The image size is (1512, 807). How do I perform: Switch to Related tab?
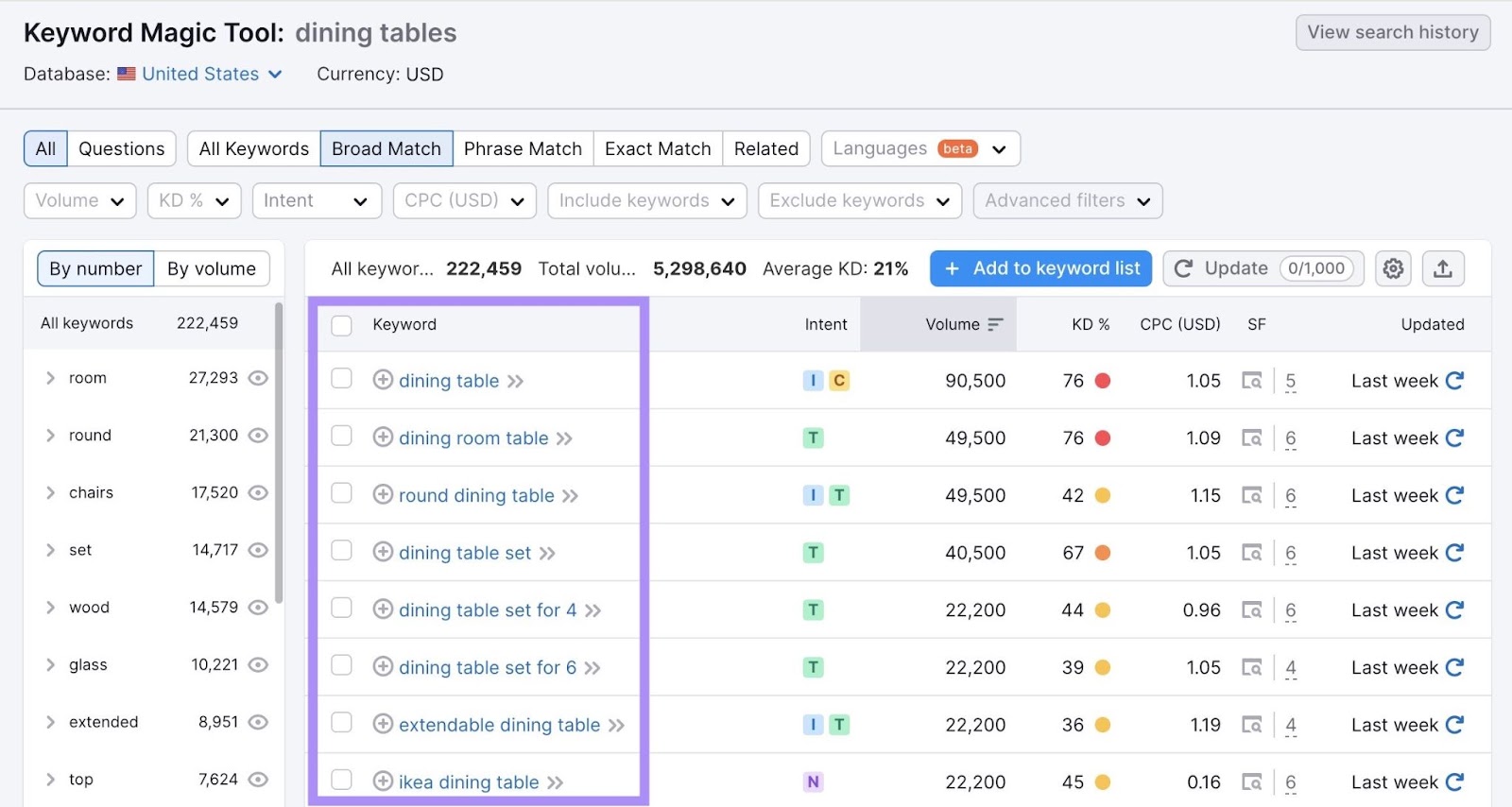[766, 148]
